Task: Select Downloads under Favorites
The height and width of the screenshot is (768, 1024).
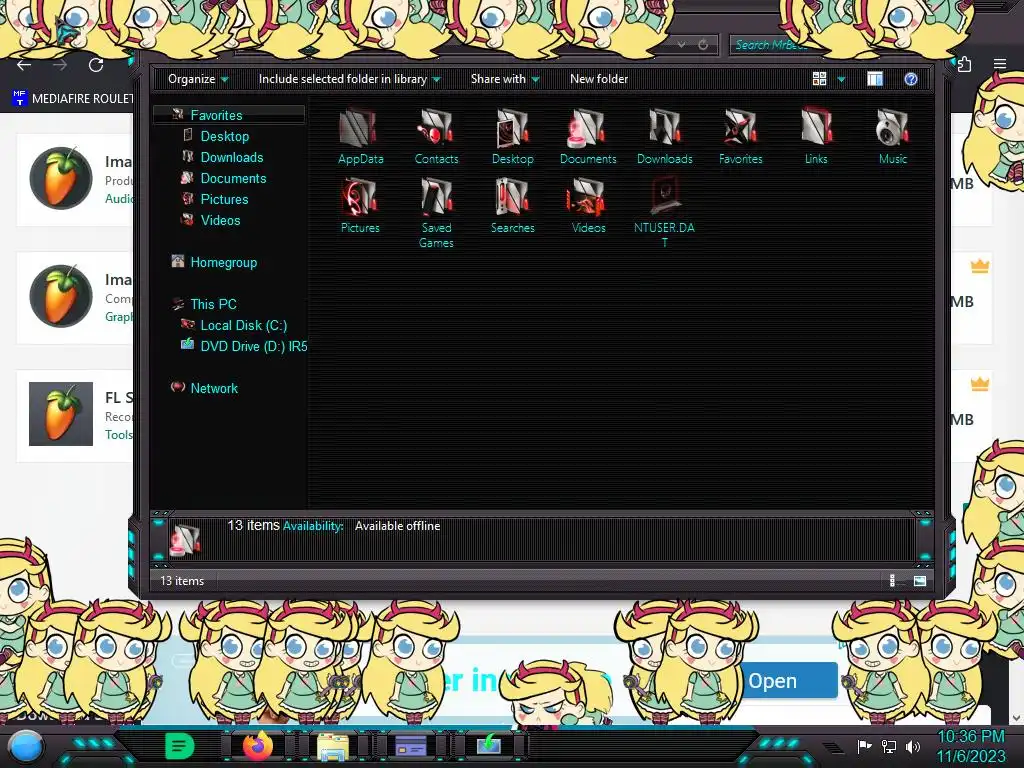Action: (231, 157)
